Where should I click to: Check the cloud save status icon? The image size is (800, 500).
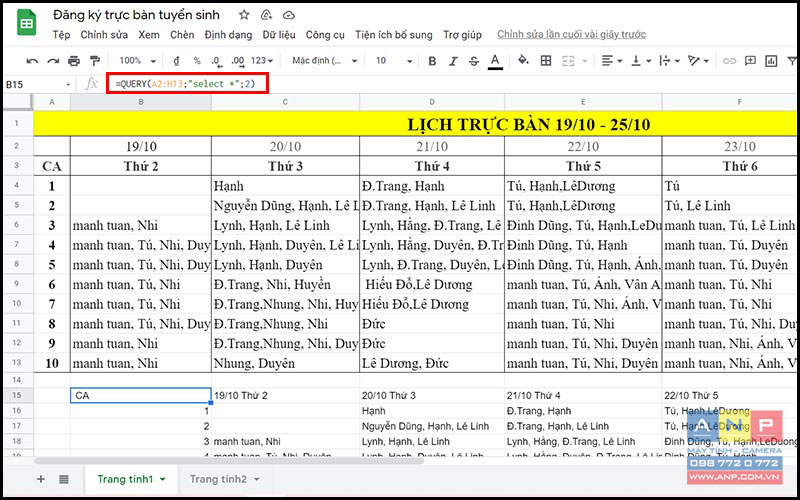289,15
